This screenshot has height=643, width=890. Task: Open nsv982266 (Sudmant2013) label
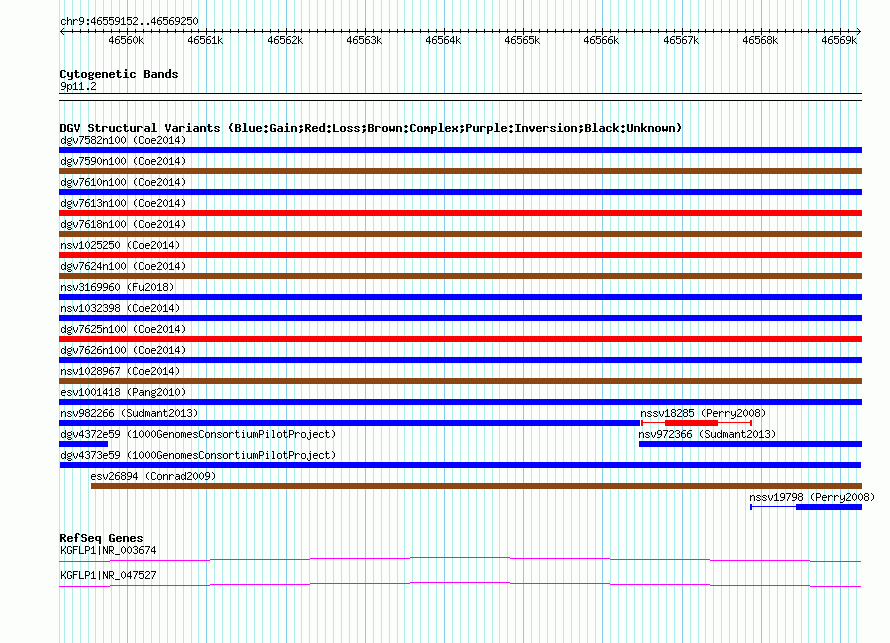(x=129, y=413)
